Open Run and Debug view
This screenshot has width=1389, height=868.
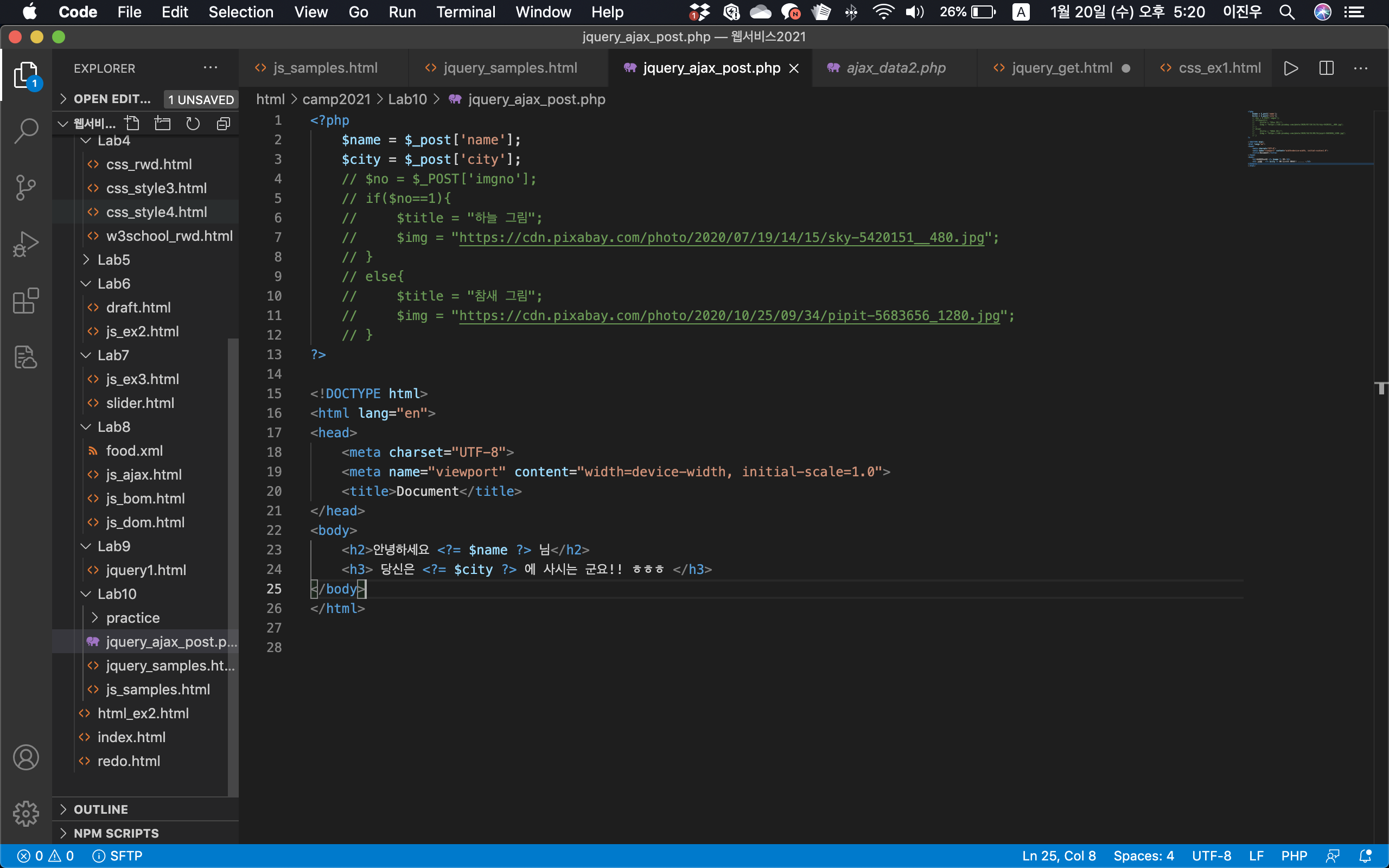(x=26, y=244)
